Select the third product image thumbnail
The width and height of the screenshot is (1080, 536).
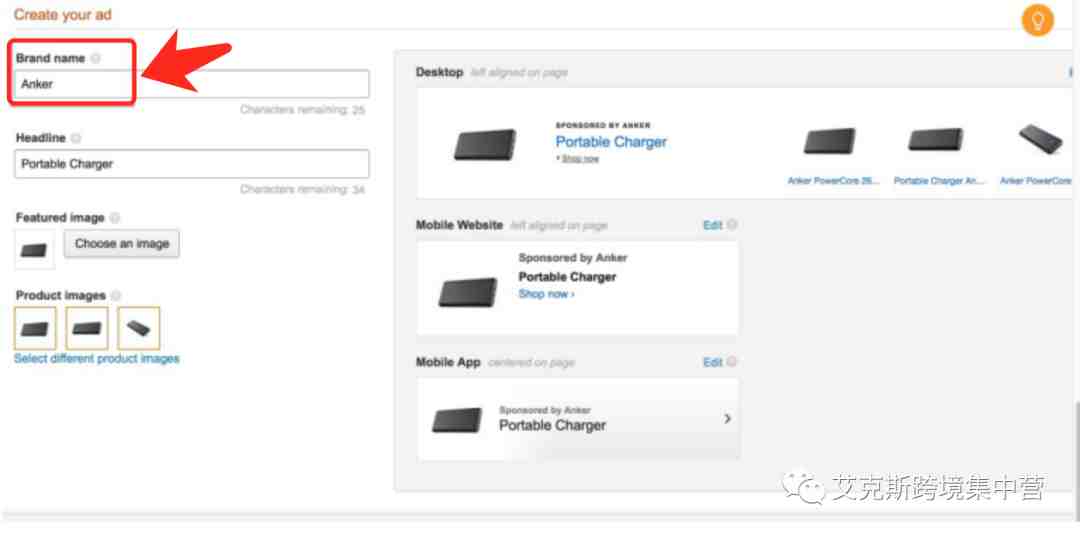(x=138, y=329)
